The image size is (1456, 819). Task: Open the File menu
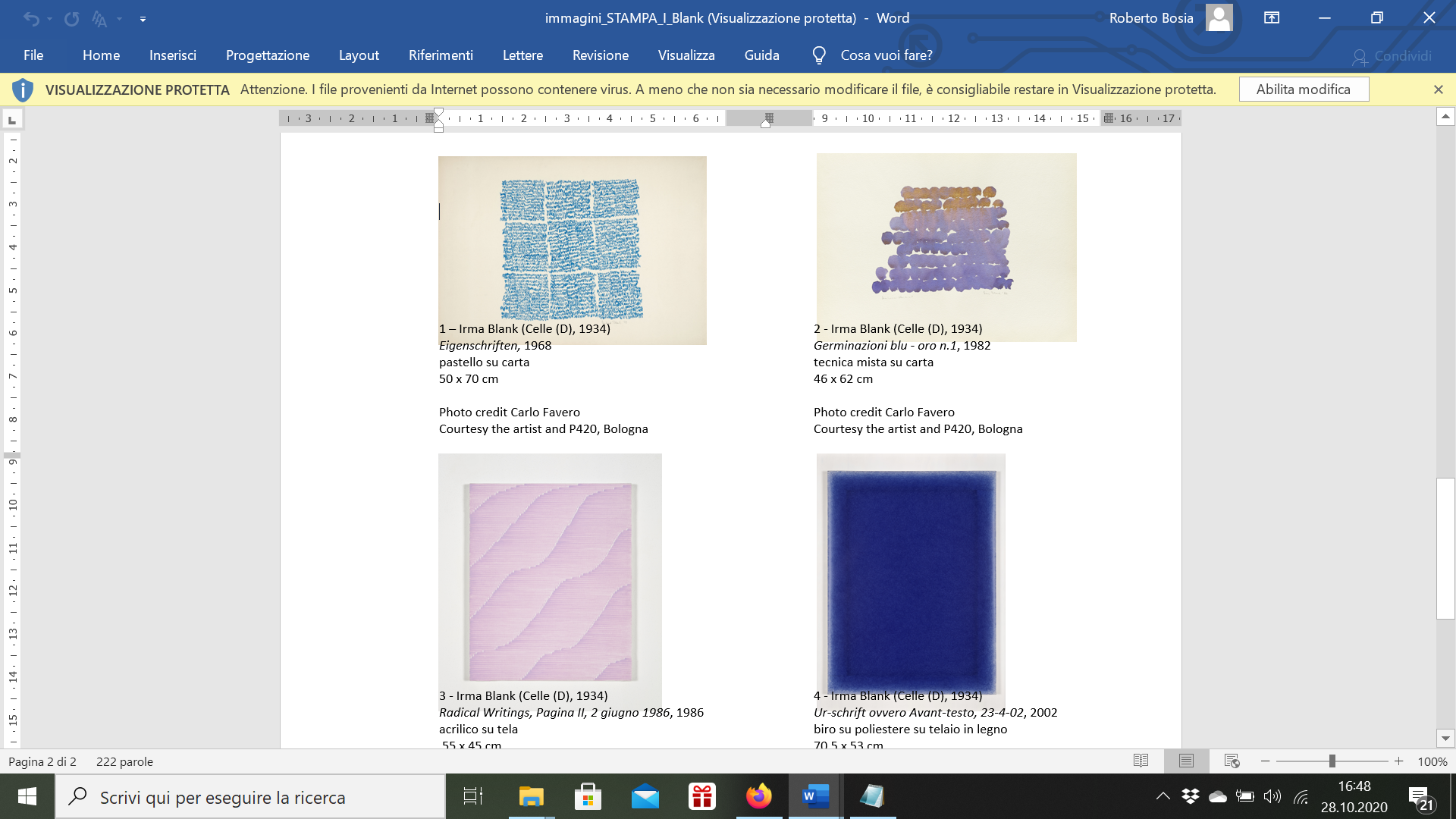[x=33, y=55]
